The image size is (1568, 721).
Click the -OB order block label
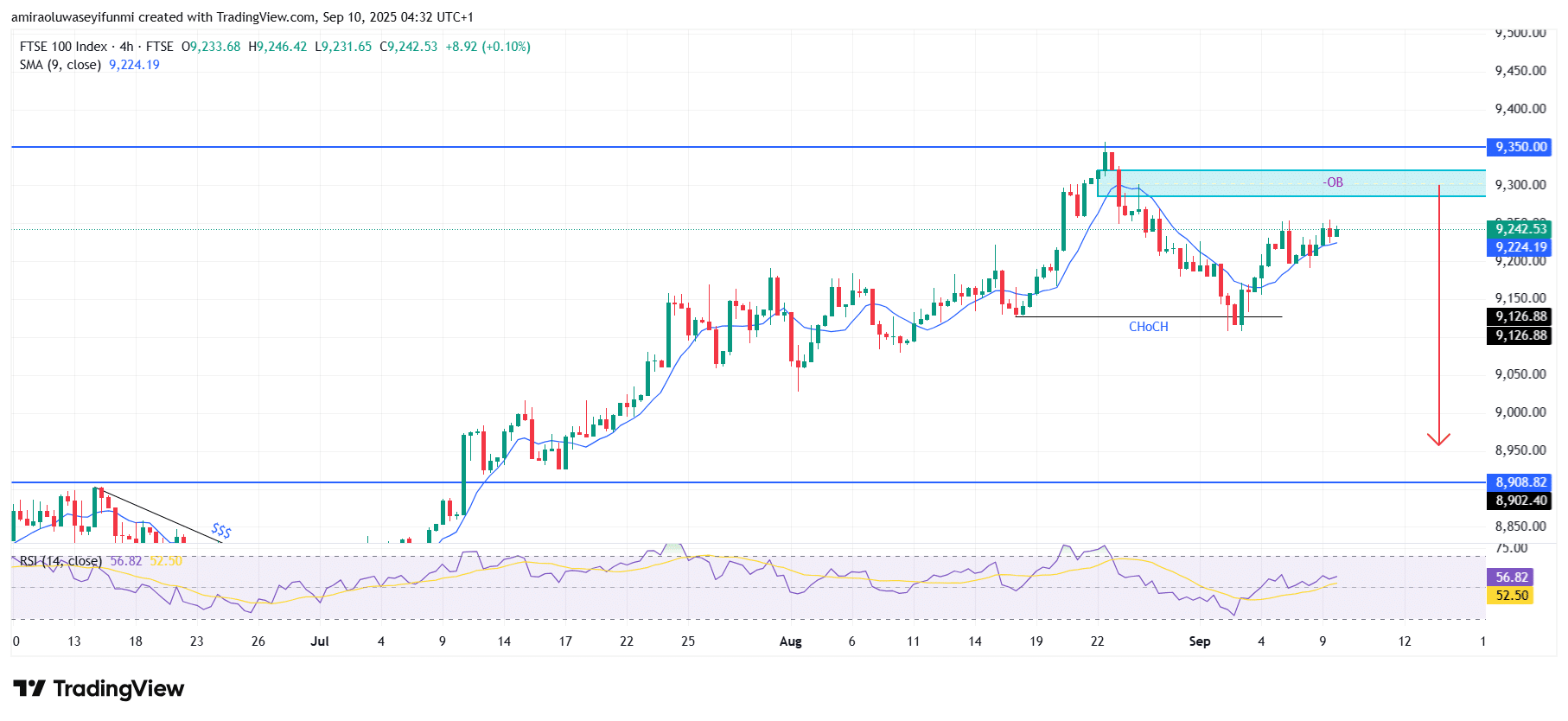coord(1333,182)
